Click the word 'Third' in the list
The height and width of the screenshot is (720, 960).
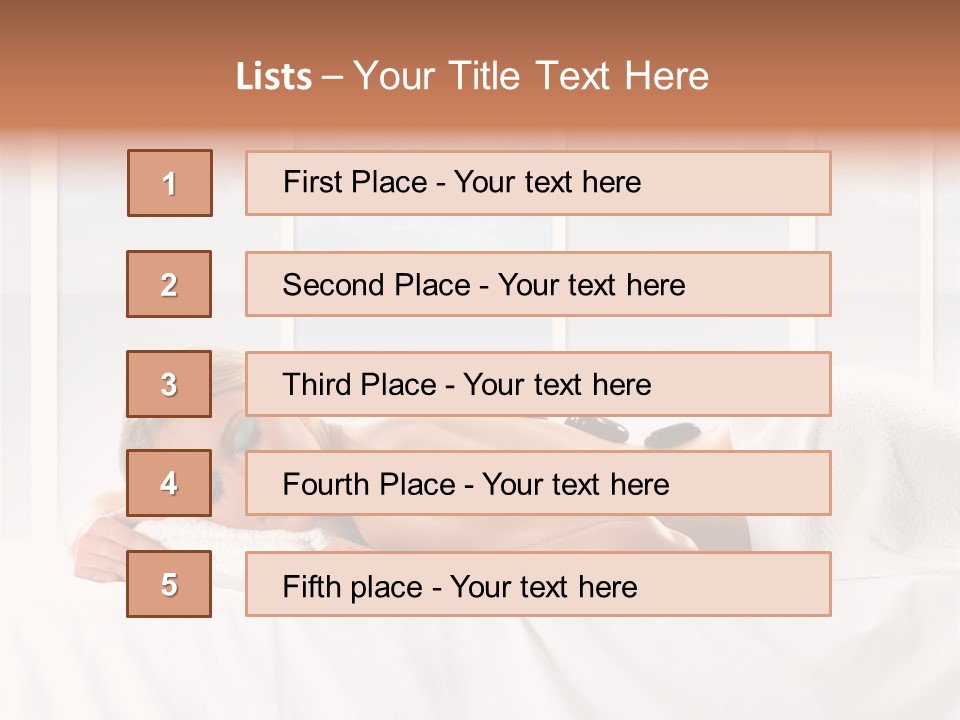tap(317, 385)
